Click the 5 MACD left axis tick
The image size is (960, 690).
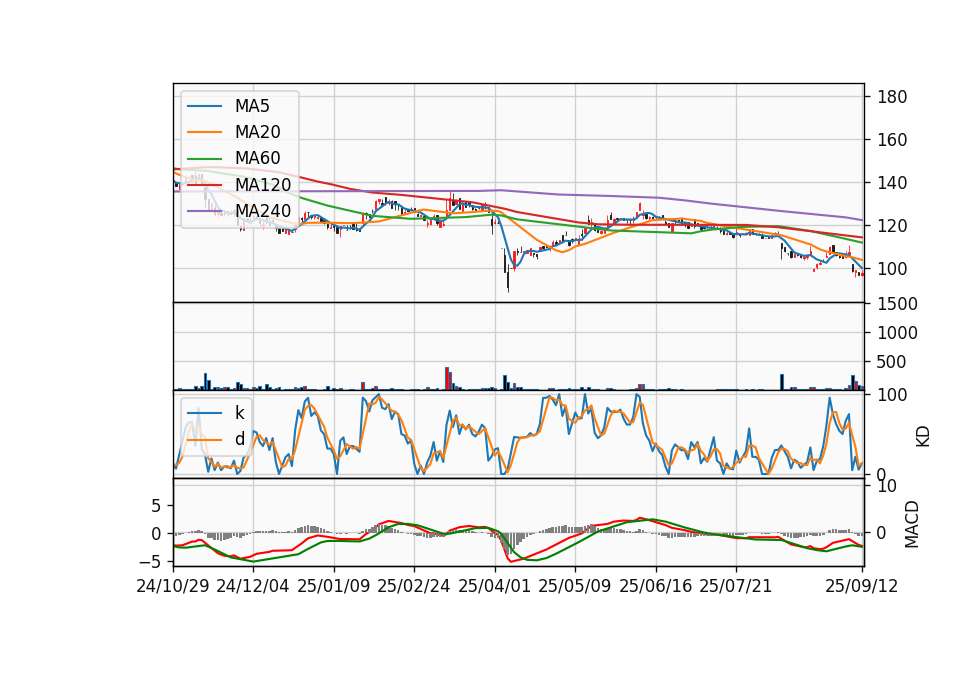click(157, 506)
